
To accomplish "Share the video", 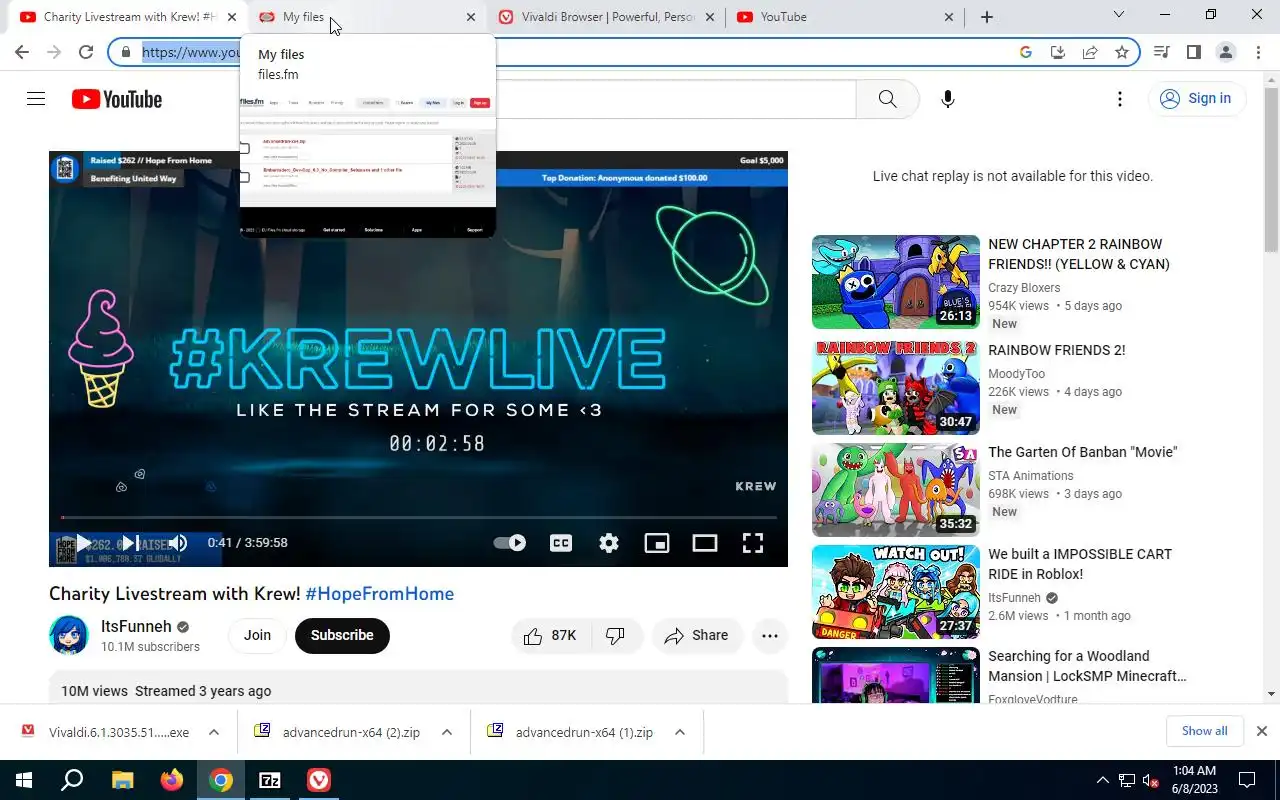I will pyautogui.click(x=697, y=635).
